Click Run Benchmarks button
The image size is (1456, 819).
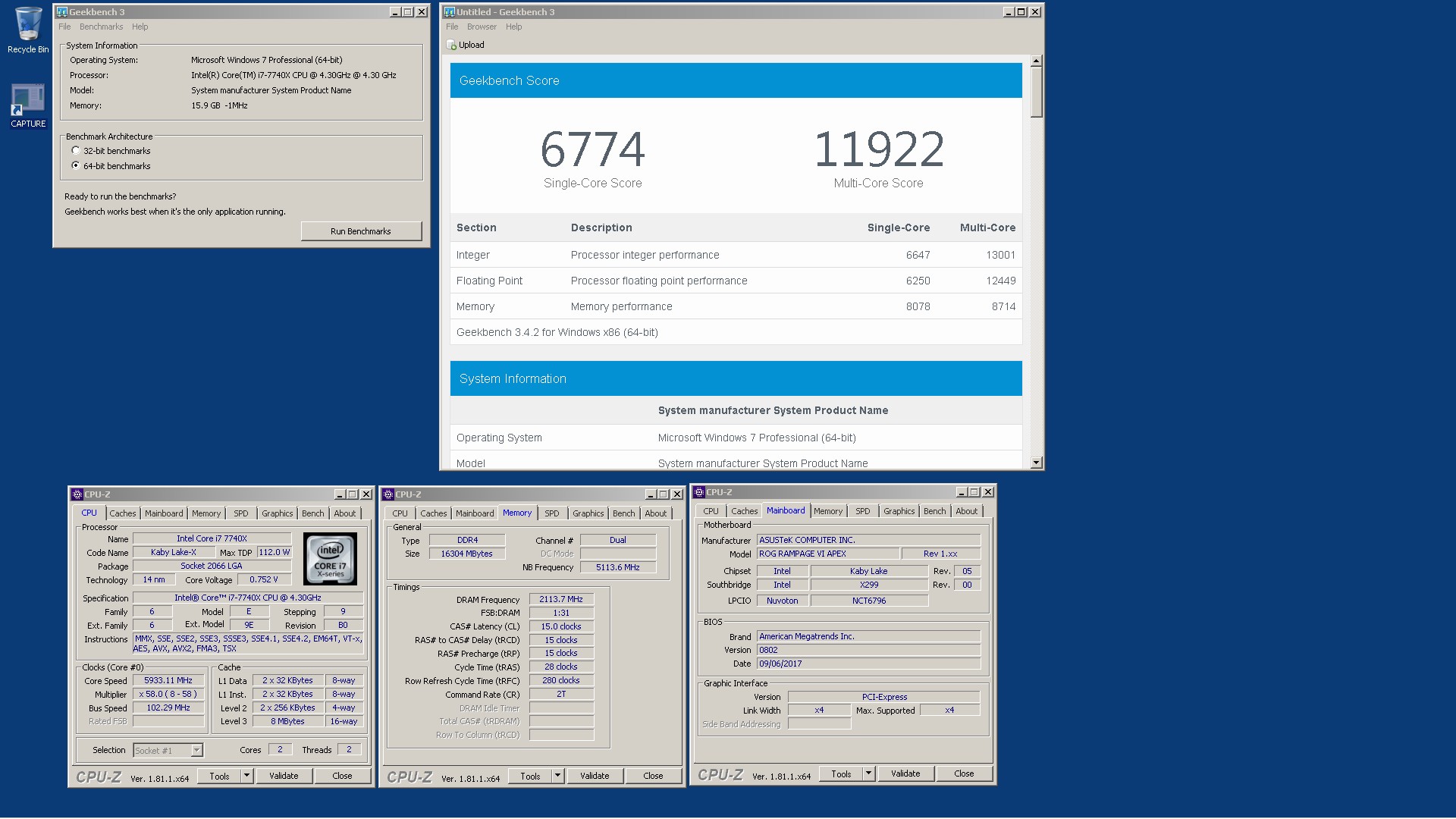coord(361,231)
